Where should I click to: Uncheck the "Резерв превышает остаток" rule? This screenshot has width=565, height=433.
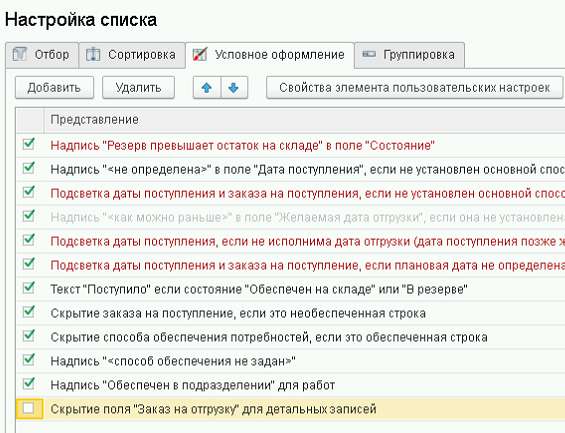pyautogui.click(x=28, y=144)
